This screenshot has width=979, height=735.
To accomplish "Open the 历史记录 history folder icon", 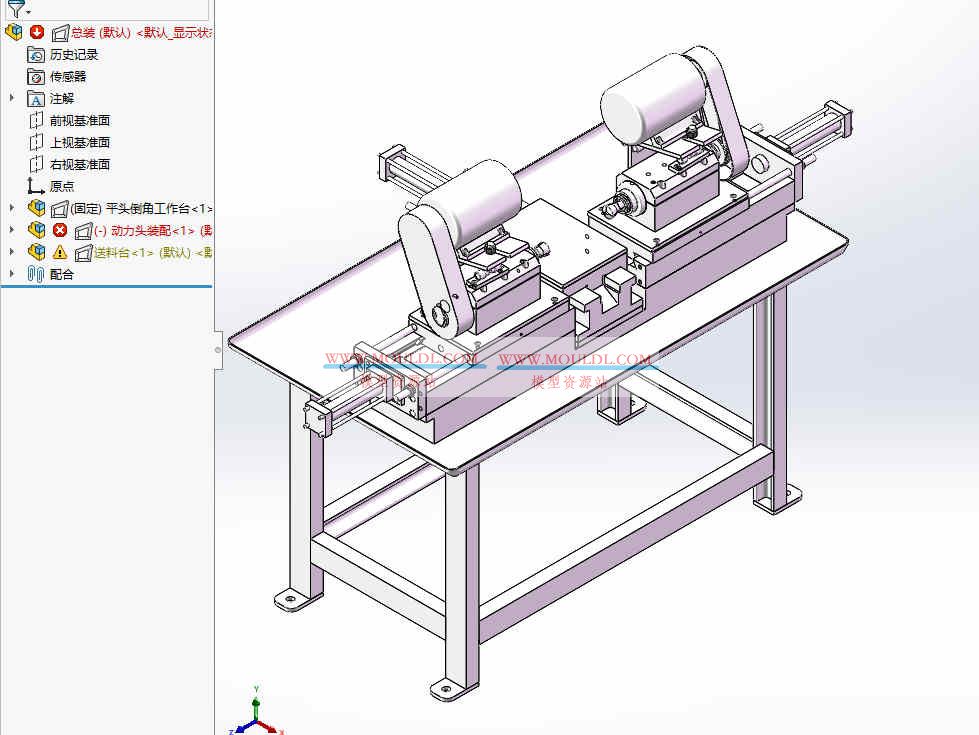I will (x=34, y=55).
